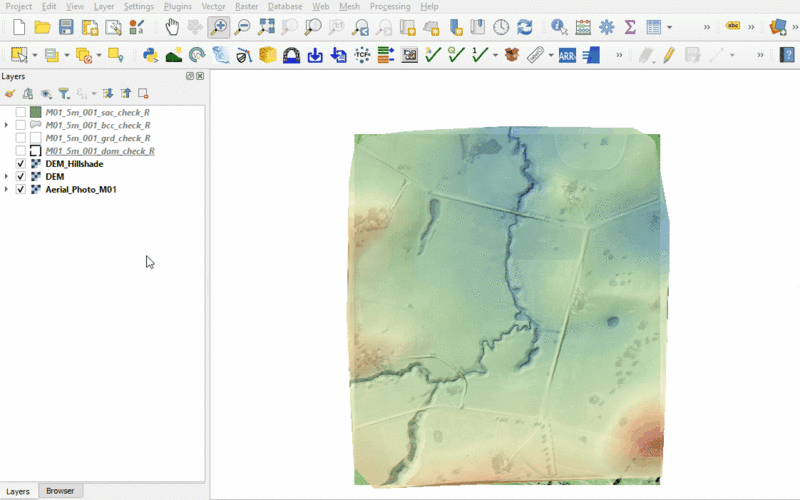Open the Processing menu

pyautogui.click(x=390, y=6)
